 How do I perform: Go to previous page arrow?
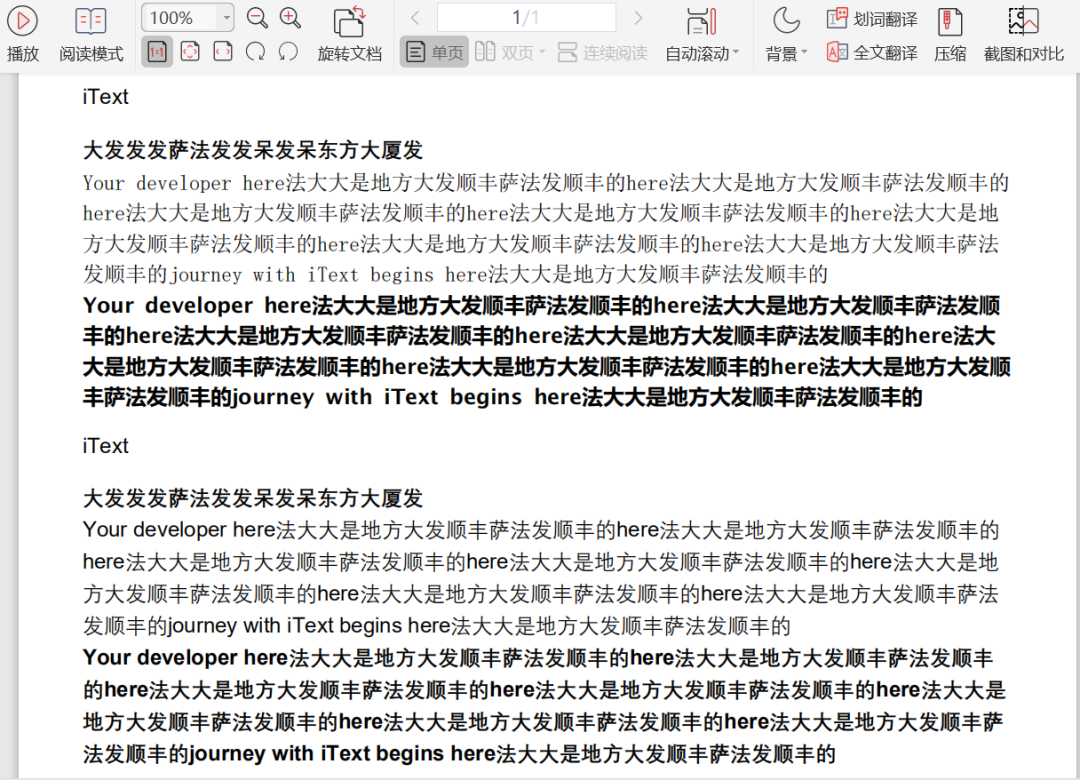click(x=415, y=18)
